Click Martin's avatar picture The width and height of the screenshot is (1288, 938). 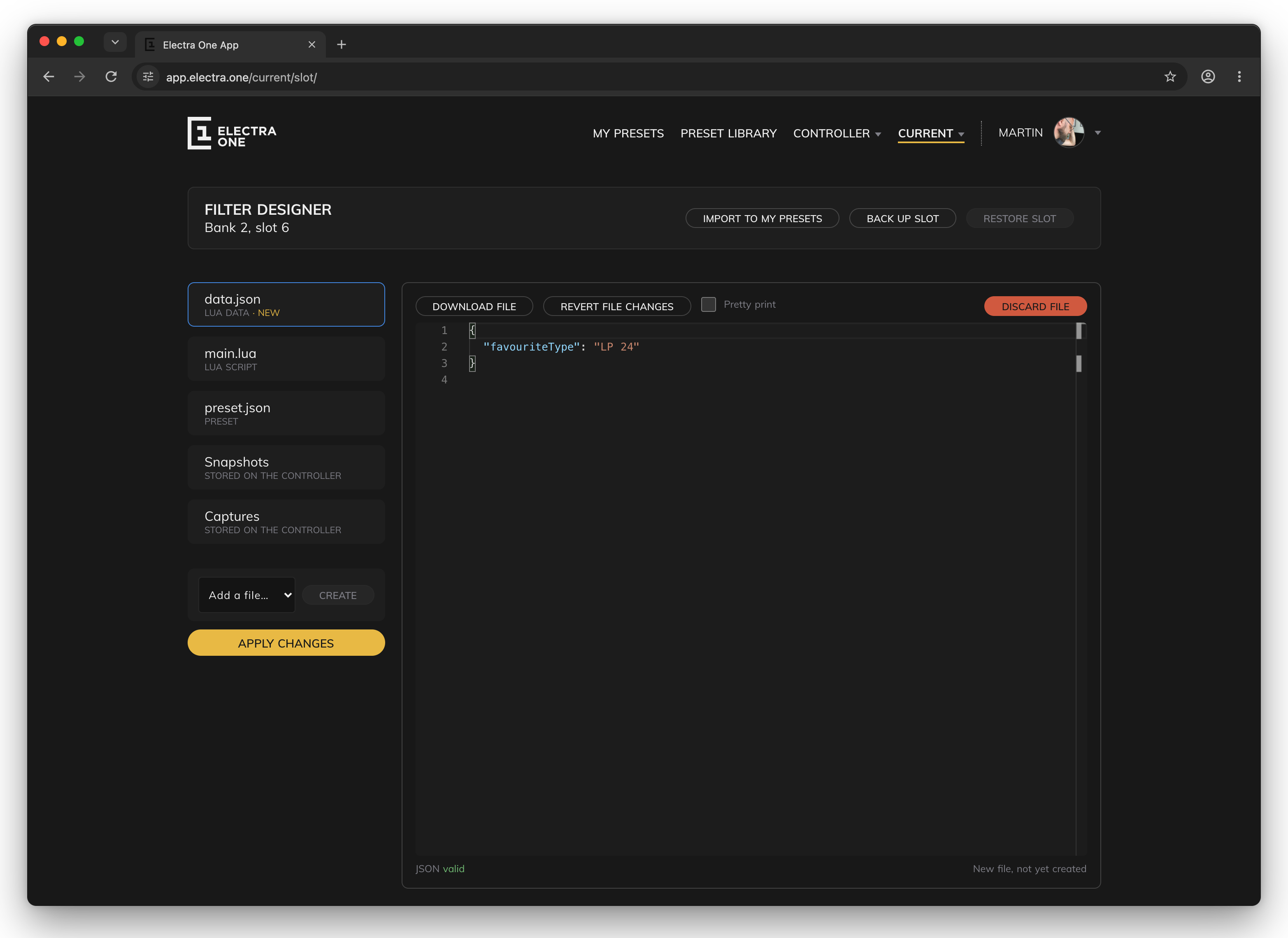(1069, 132)
